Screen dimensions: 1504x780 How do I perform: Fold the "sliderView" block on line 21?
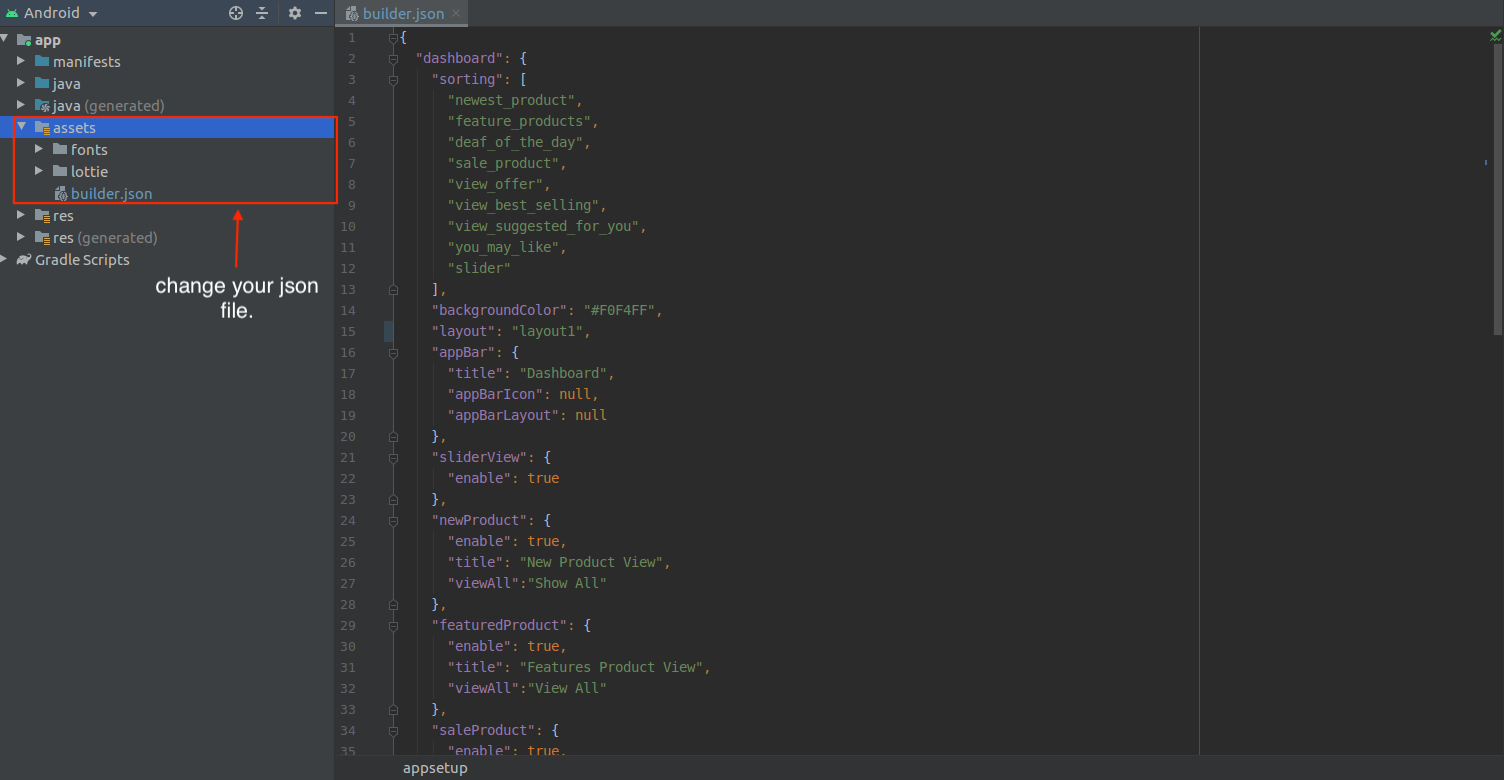(393, 458)
